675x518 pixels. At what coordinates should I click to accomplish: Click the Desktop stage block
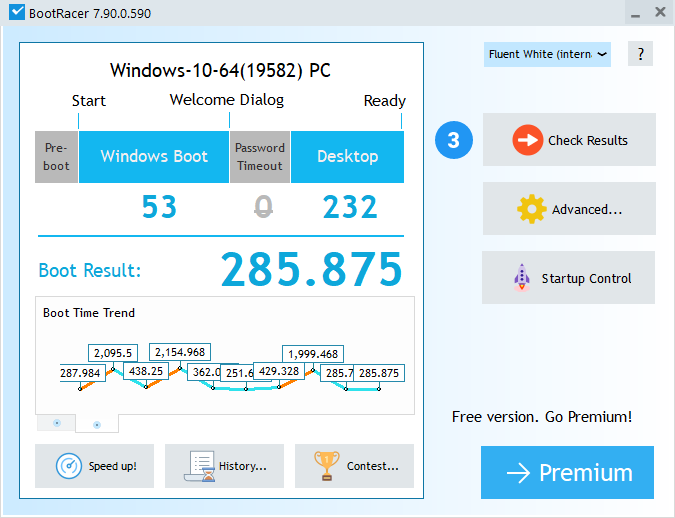pos(347,156)
